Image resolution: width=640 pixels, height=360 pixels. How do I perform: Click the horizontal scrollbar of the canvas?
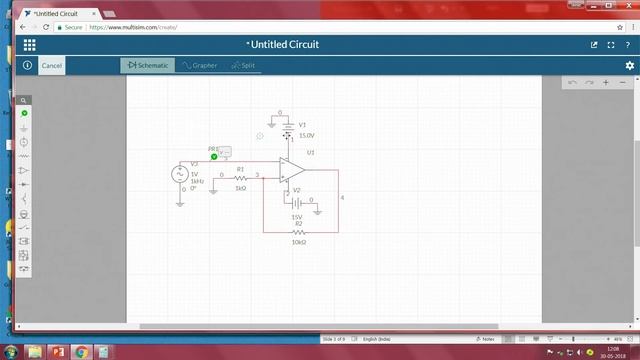coord(319,327)
